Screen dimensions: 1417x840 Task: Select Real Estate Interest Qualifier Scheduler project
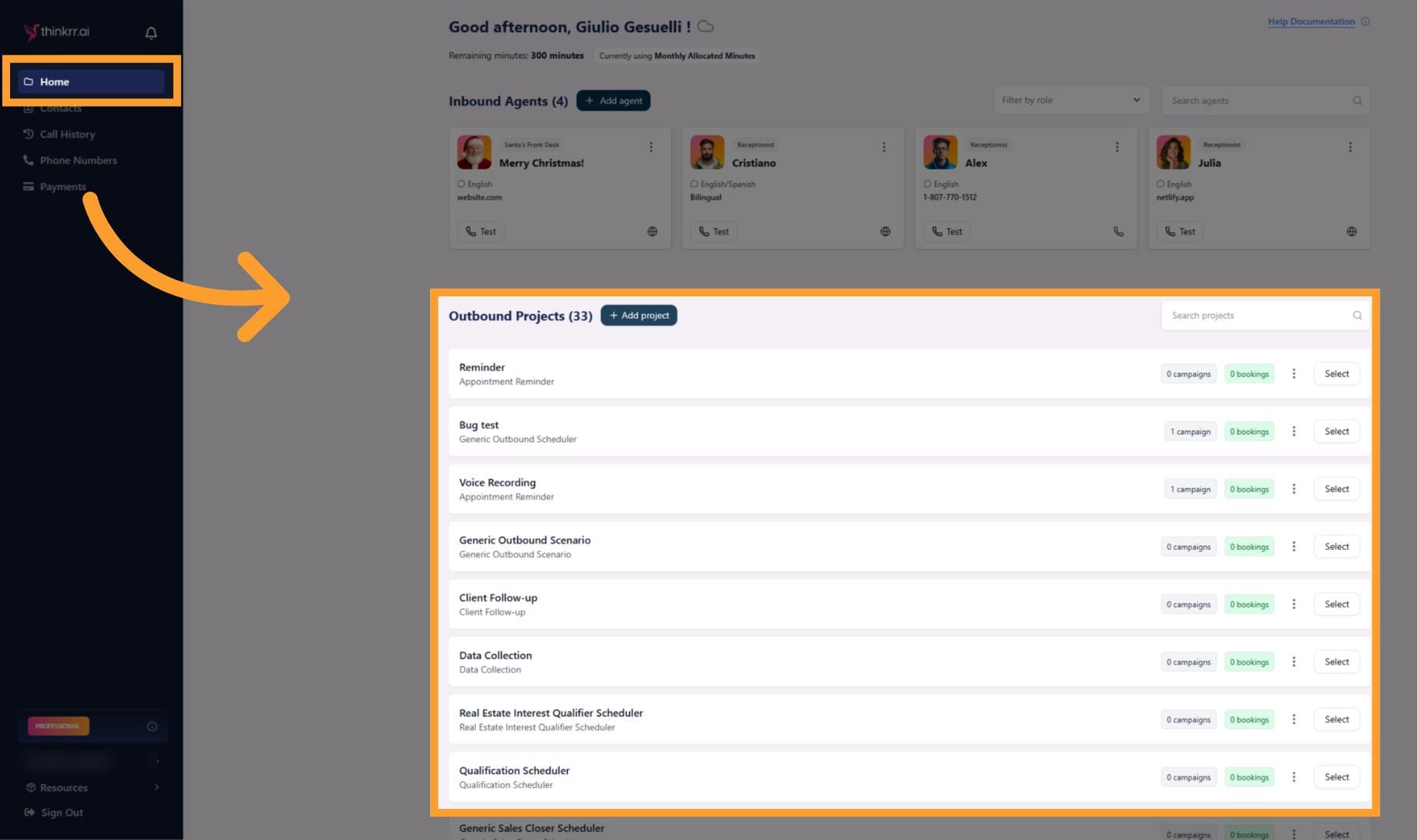[x=1337, y=719]
